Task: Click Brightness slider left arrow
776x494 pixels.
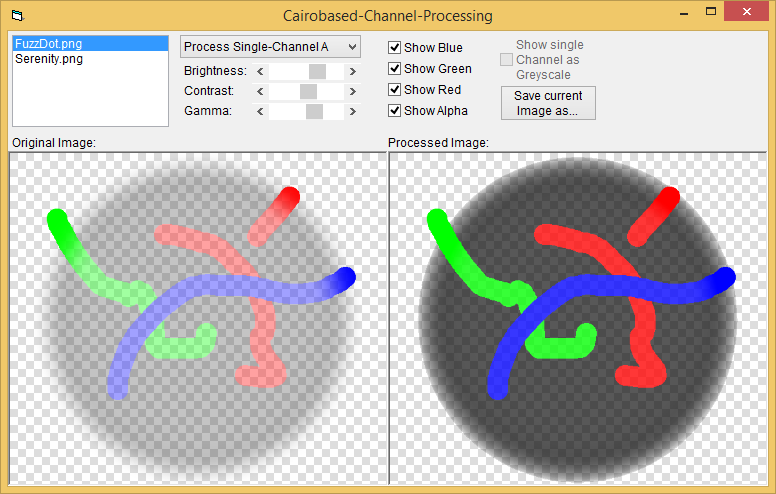Action: (x=260, y=71)
